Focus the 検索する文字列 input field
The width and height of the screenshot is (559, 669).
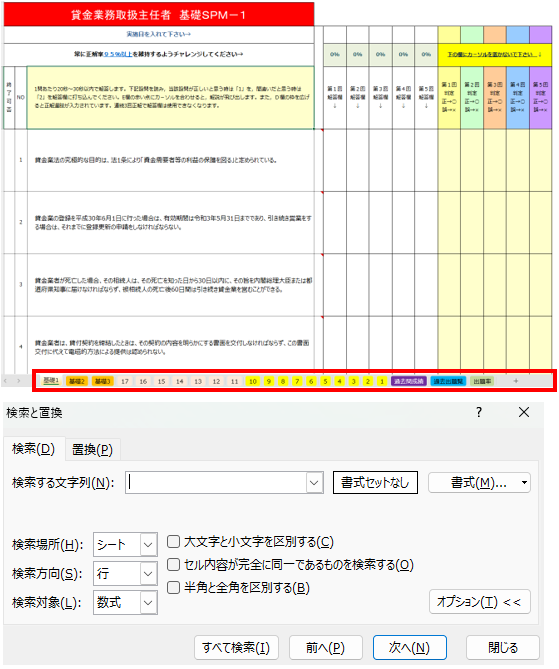click(216, 483)
